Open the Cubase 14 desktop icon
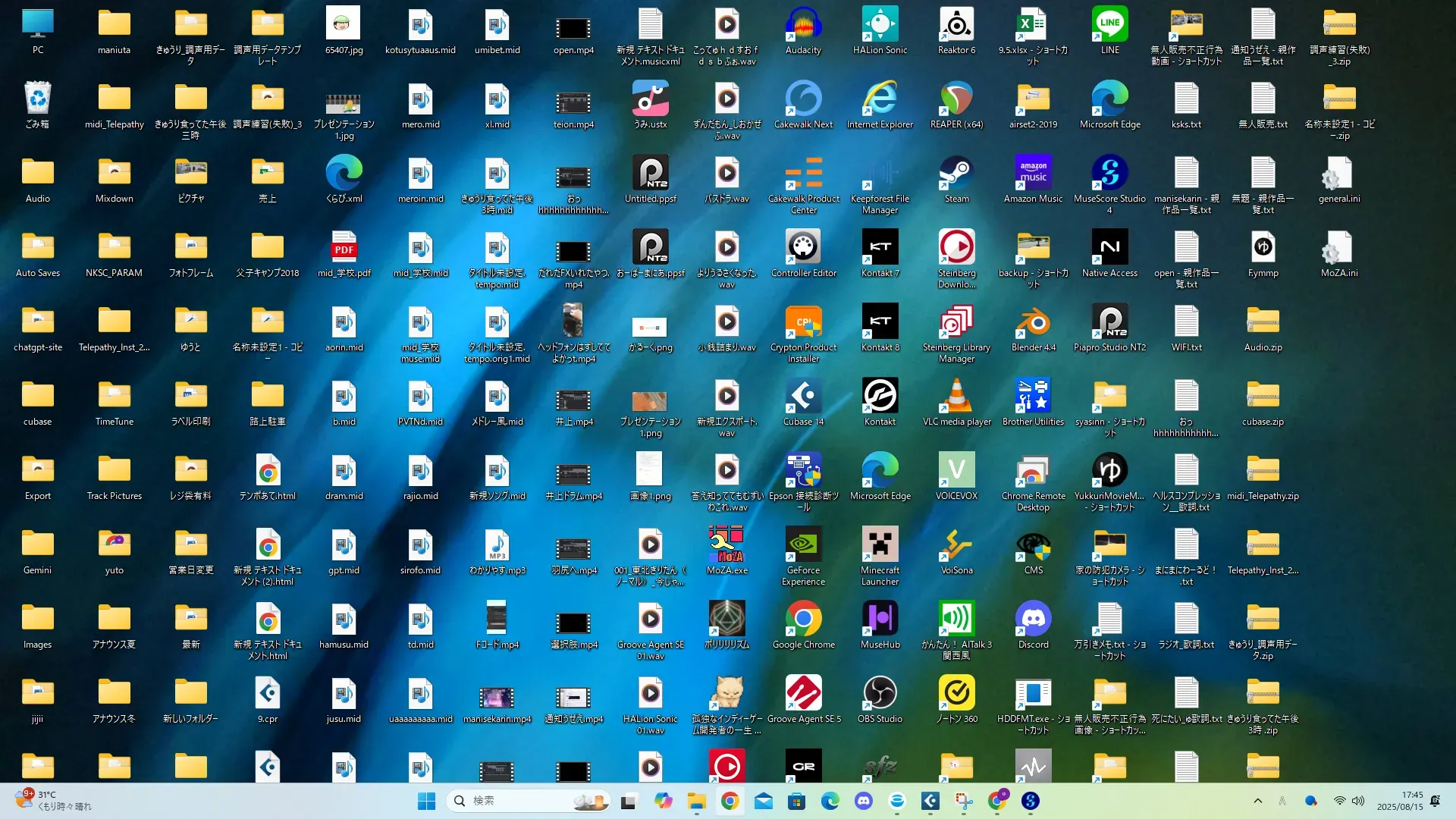1456x819 pixels. click(803, 397)
